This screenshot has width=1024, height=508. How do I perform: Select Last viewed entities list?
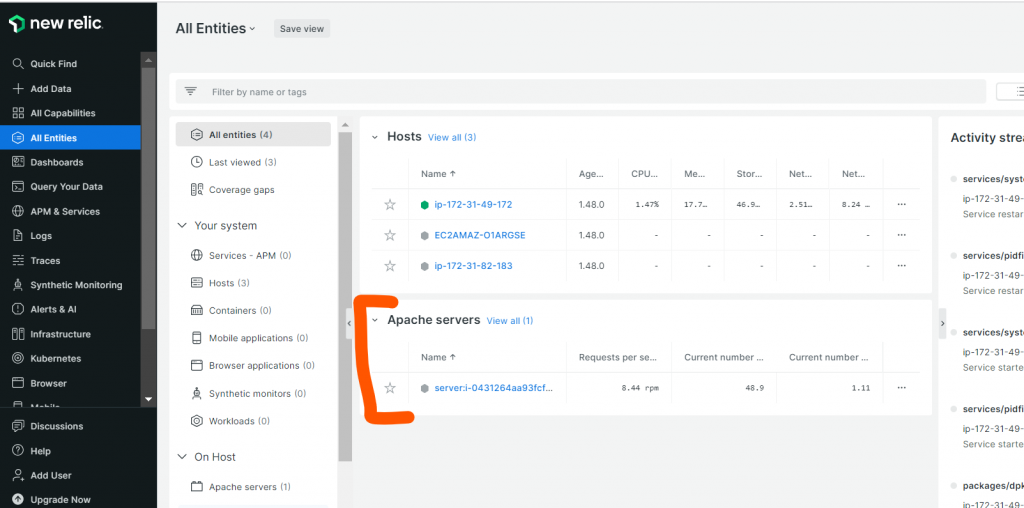point(234,162)
